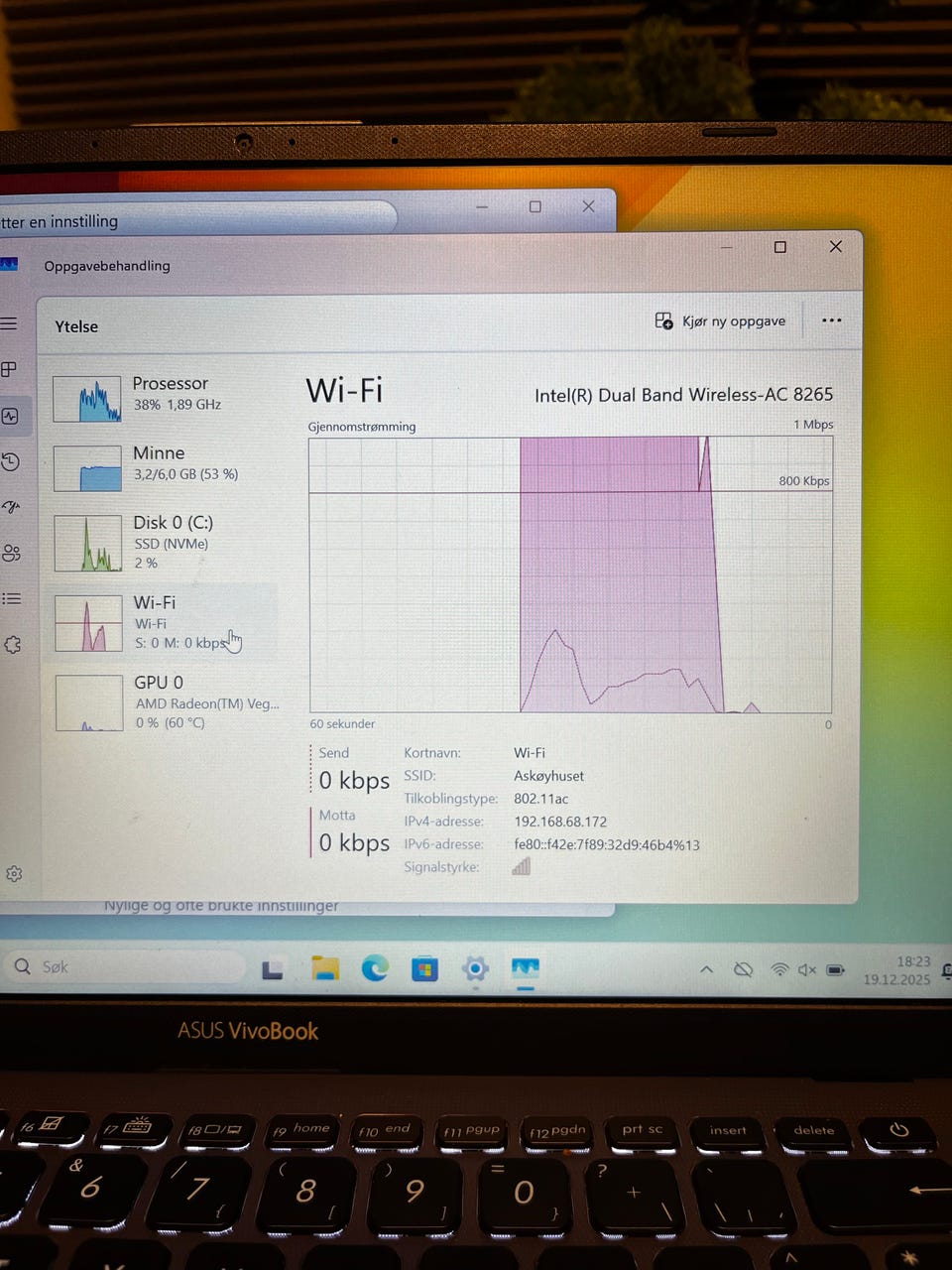Click the cloud sync tray icon

pyautogui.click(x=743, y=969)
